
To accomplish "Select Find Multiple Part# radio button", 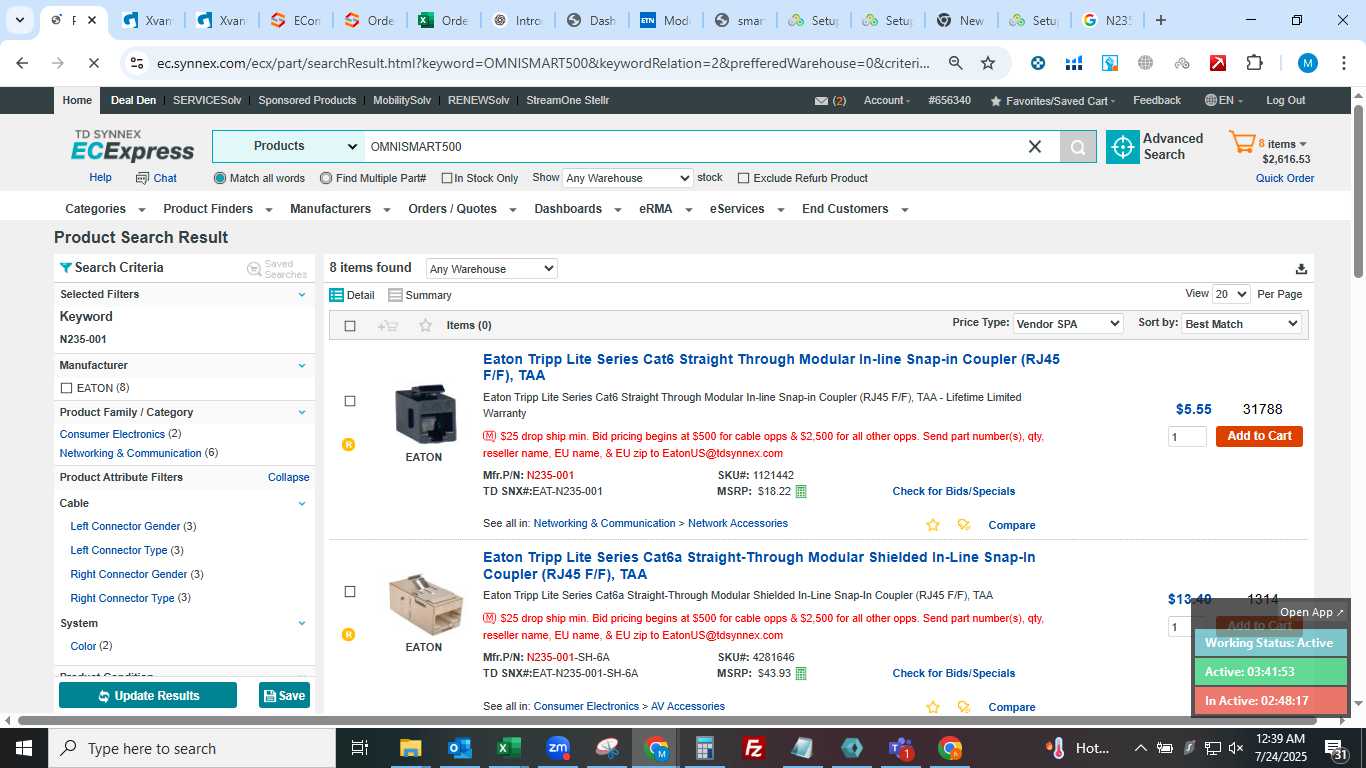I will coord(326,178).
